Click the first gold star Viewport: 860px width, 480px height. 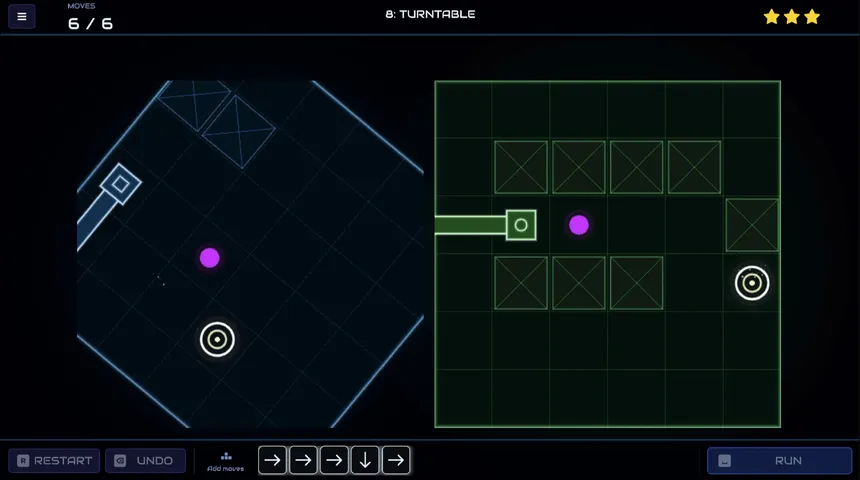772,16
